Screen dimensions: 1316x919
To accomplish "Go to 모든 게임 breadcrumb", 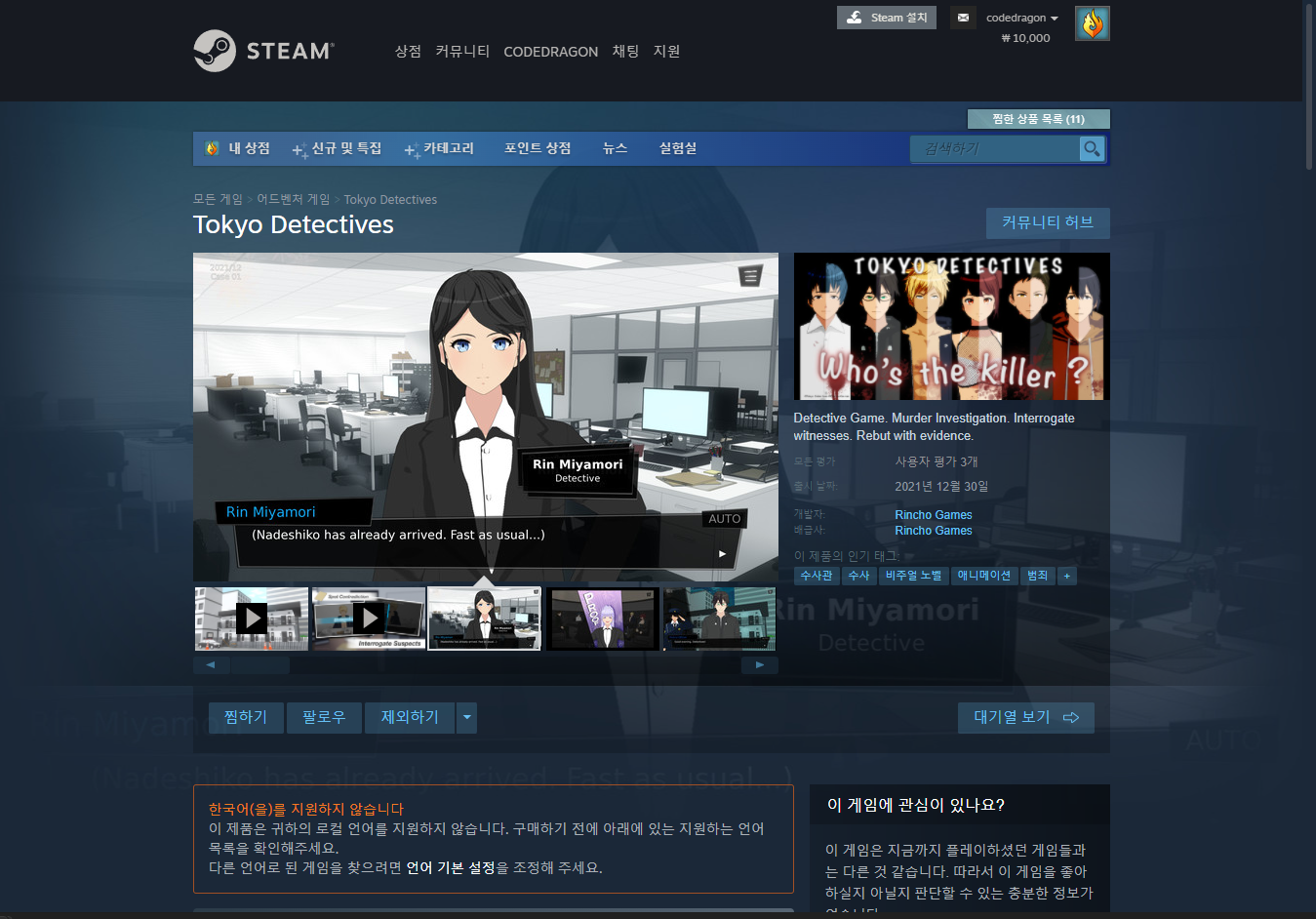I will point(218,199).
